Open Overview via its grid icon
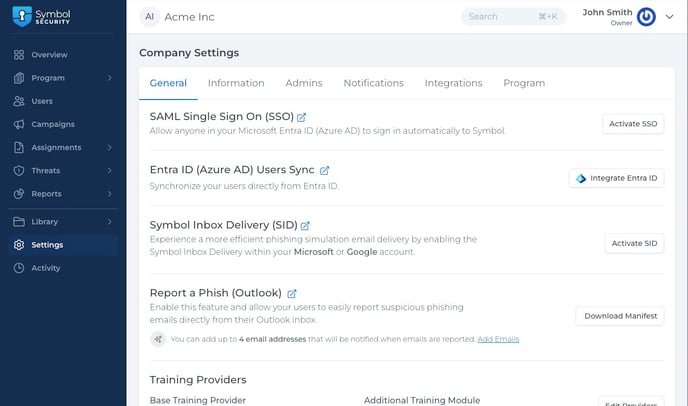Image resolution: width=688 pixels, height=406 pixels. click(19, 55)
